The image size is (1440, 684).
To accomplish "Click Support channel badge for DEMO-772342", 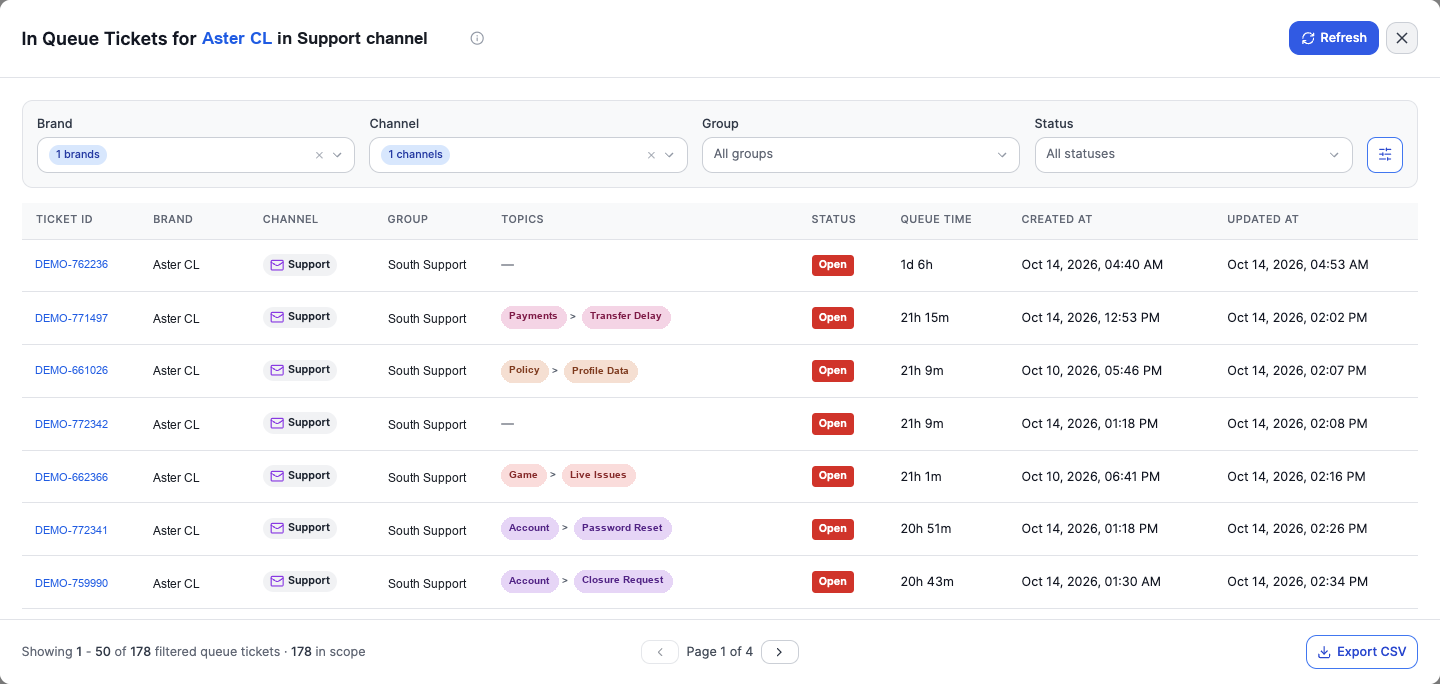I will pos(300,423).
